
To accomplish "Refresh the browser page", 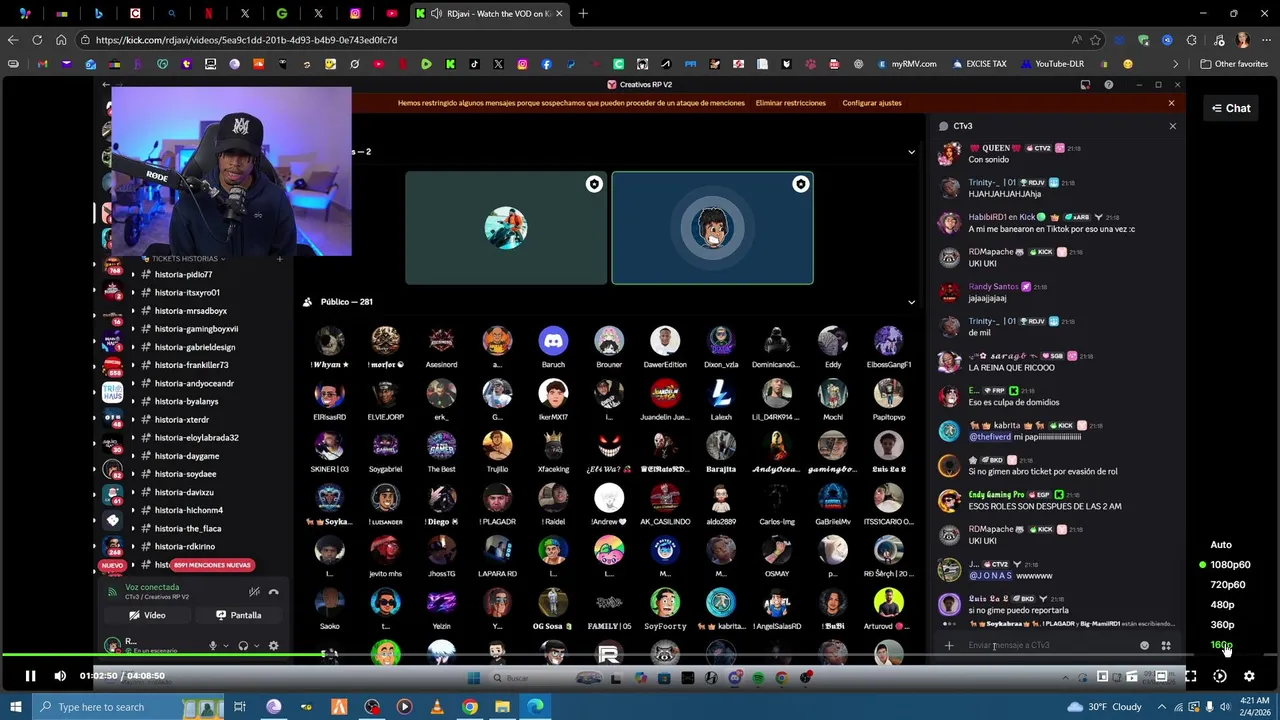I will pyautogui.click(x=37, y=40).
